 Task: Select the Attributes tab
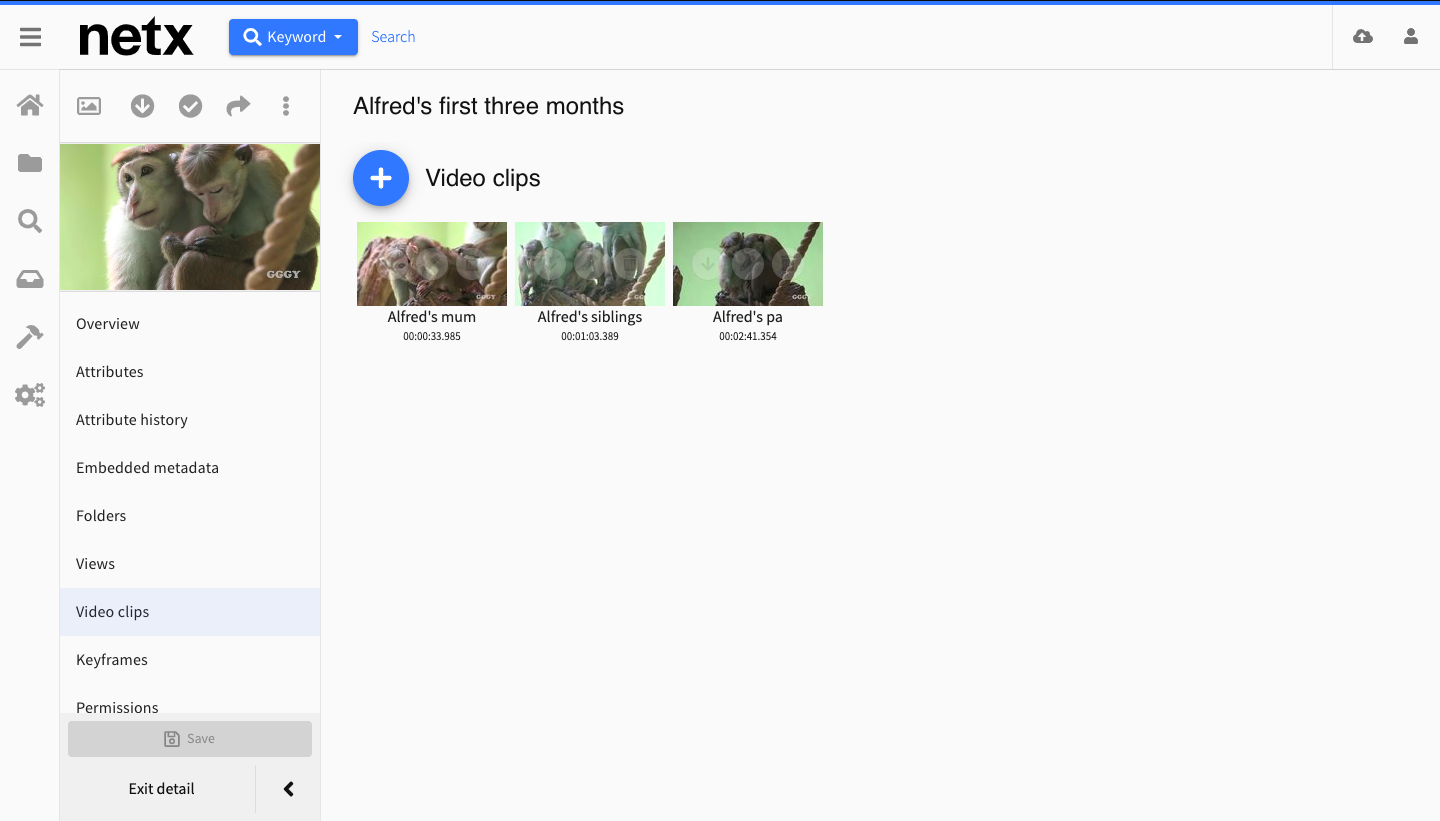[190, 372]
